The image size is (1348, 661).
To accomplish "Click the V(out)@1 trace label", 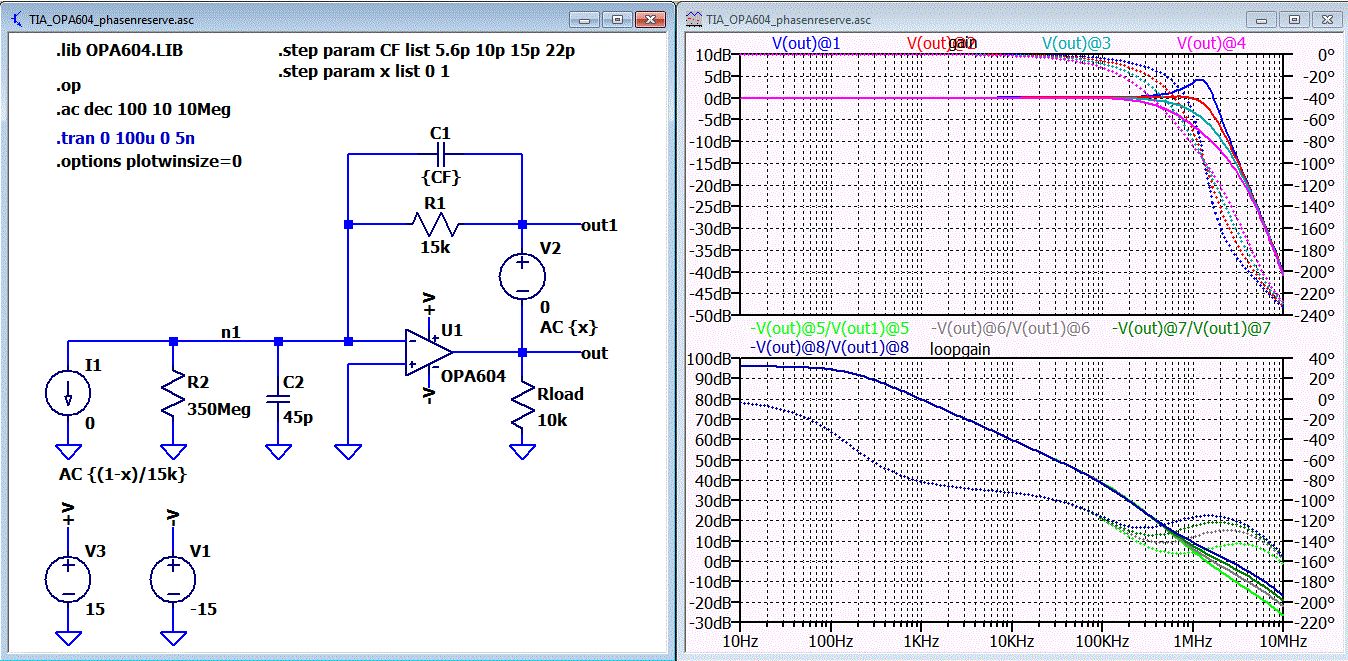I will (x=805, y=43).
